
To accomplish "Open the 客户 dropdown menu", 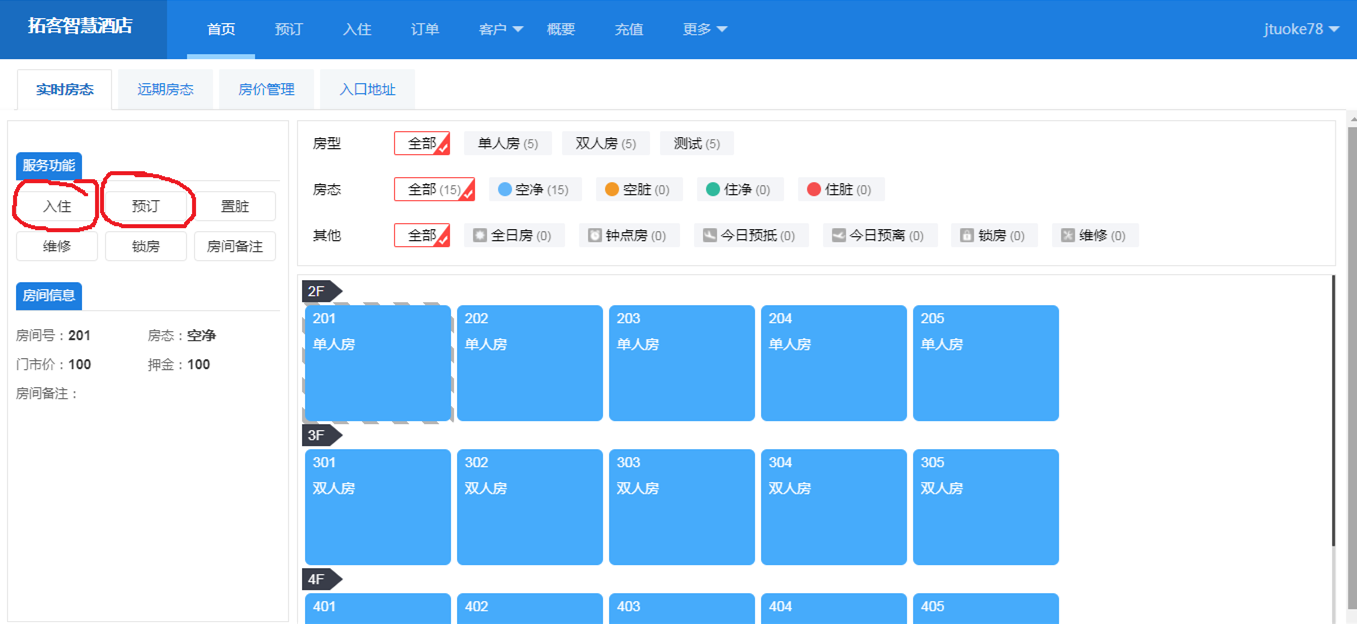I will point(501,29).
